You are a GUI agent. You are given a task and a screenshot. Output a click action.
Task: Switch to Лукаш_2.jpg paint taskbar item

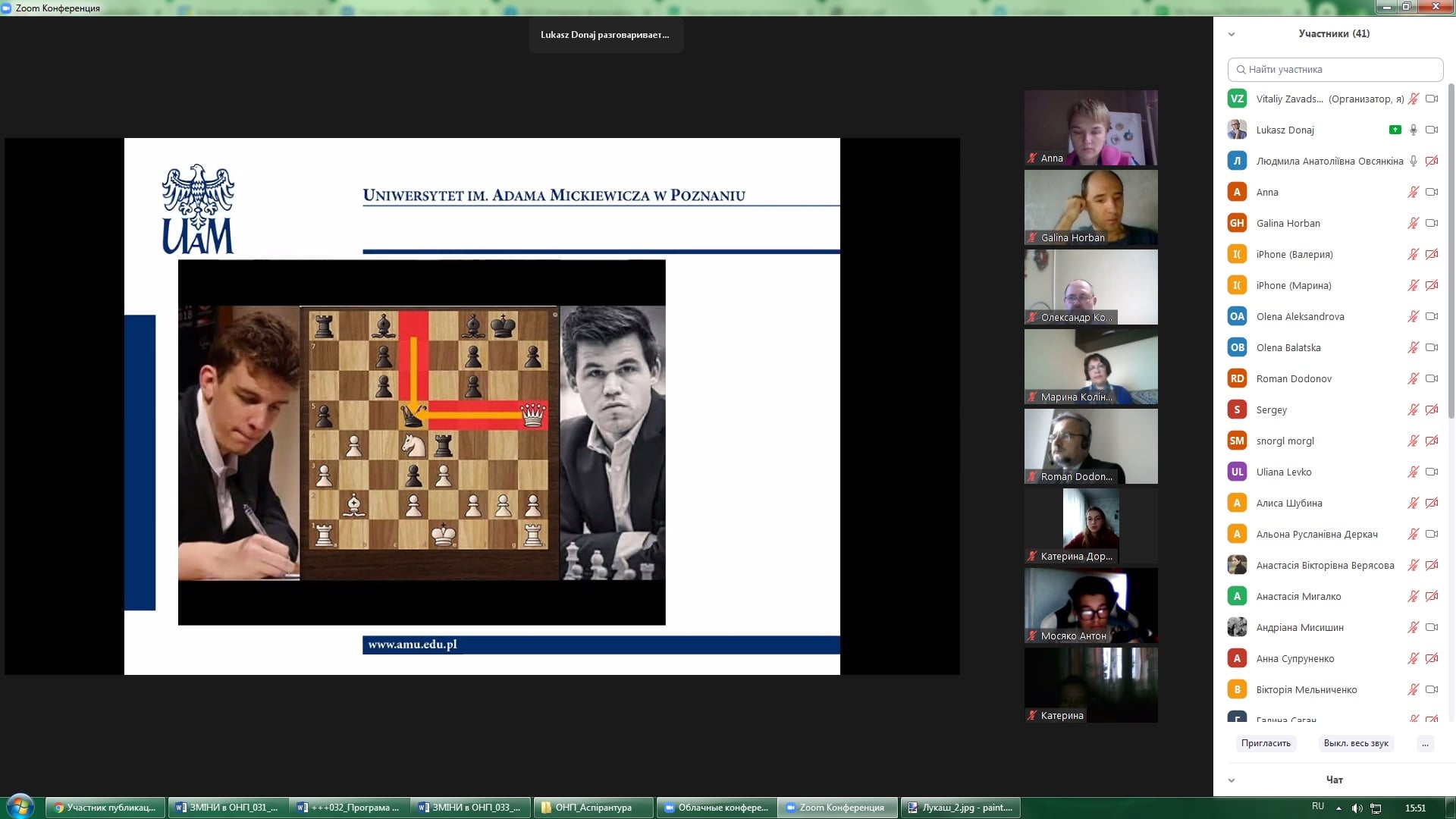click(960, 808)
